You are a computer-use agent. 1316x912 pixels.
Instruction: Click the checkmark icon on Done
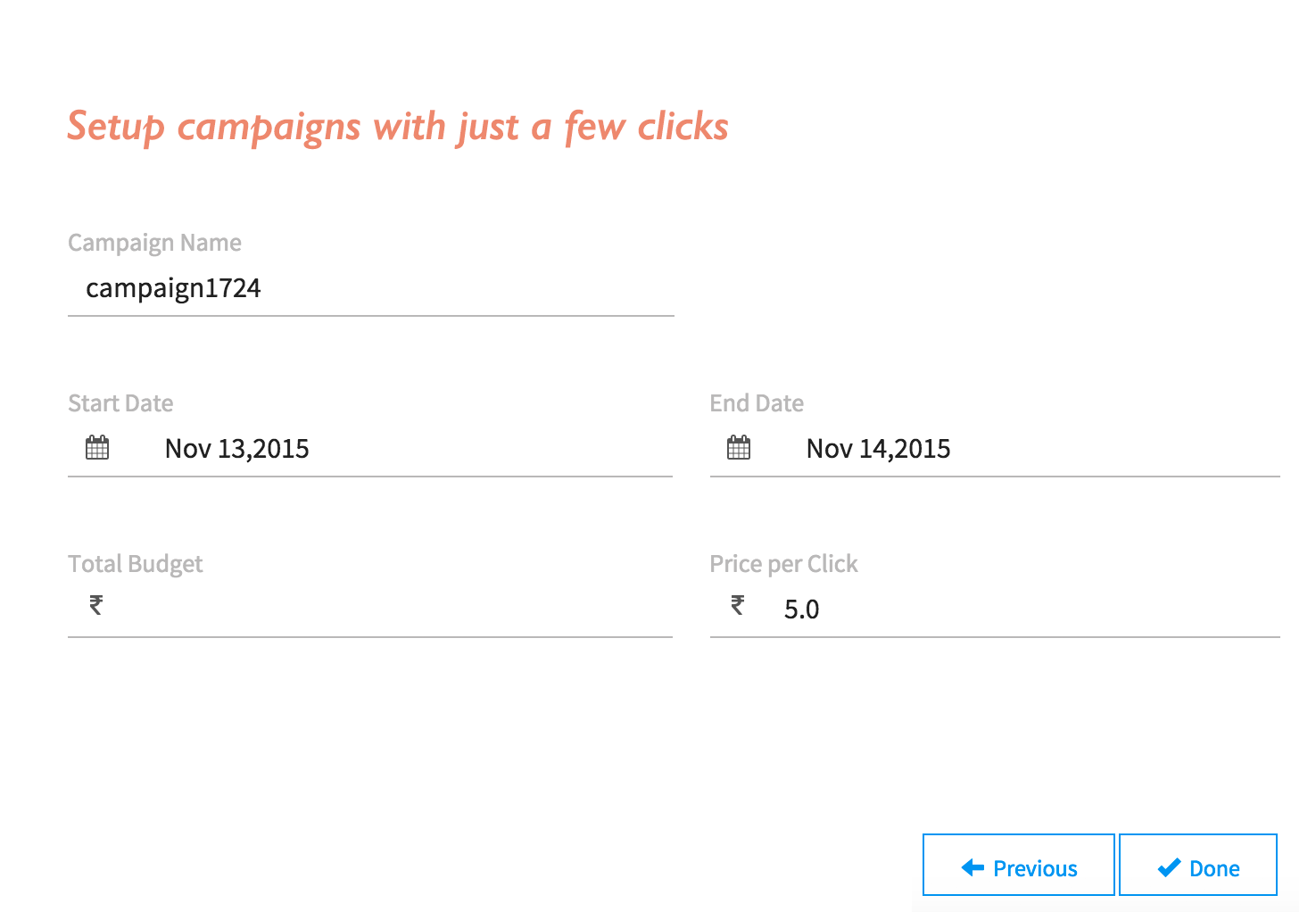pos(1169,868)
